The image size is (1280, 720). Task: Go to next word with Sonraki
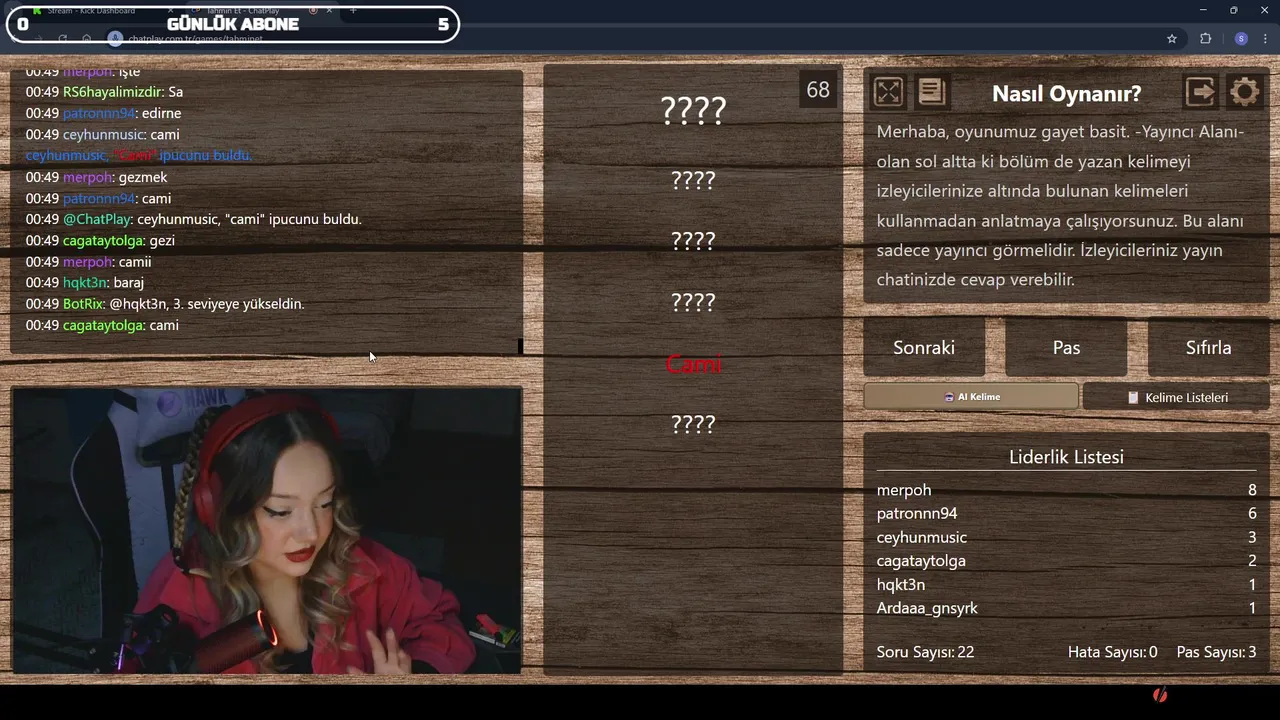924,347
